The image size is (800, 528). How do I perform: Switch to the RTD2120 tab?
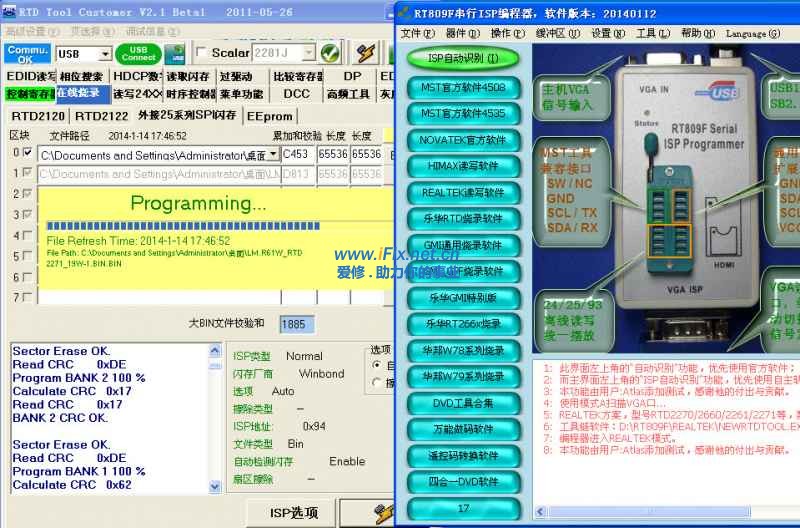[38, 116]
